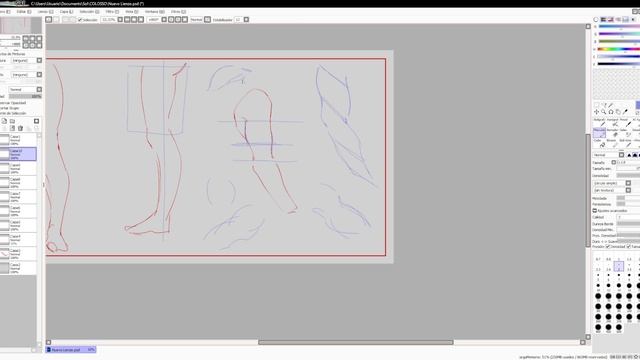Open the Filtro menu
Image resolution: width=640 pixels, height=360 pixels.
(x=112, y=12)
